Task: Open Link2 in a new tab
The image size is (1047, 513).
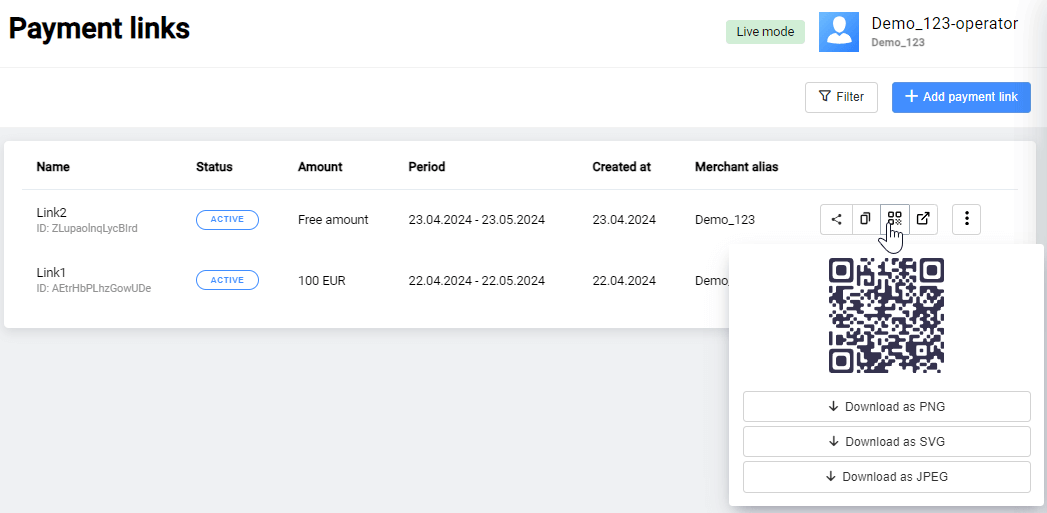Action: tap(923, 219)
